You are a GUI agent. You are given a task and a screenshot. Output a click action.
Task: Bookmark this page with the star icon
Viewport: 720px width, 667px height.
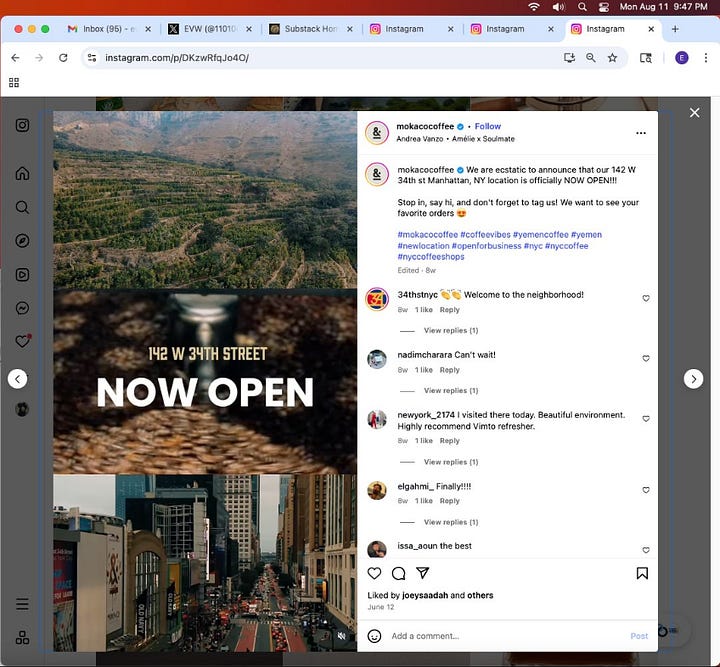point(612,58)
